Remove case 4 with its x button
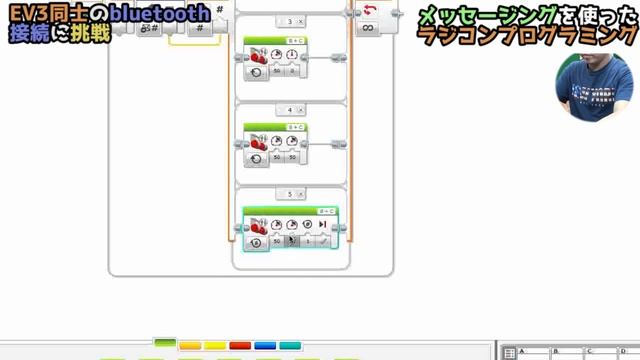The image size is (640, 360). click(x=301, y=110)
